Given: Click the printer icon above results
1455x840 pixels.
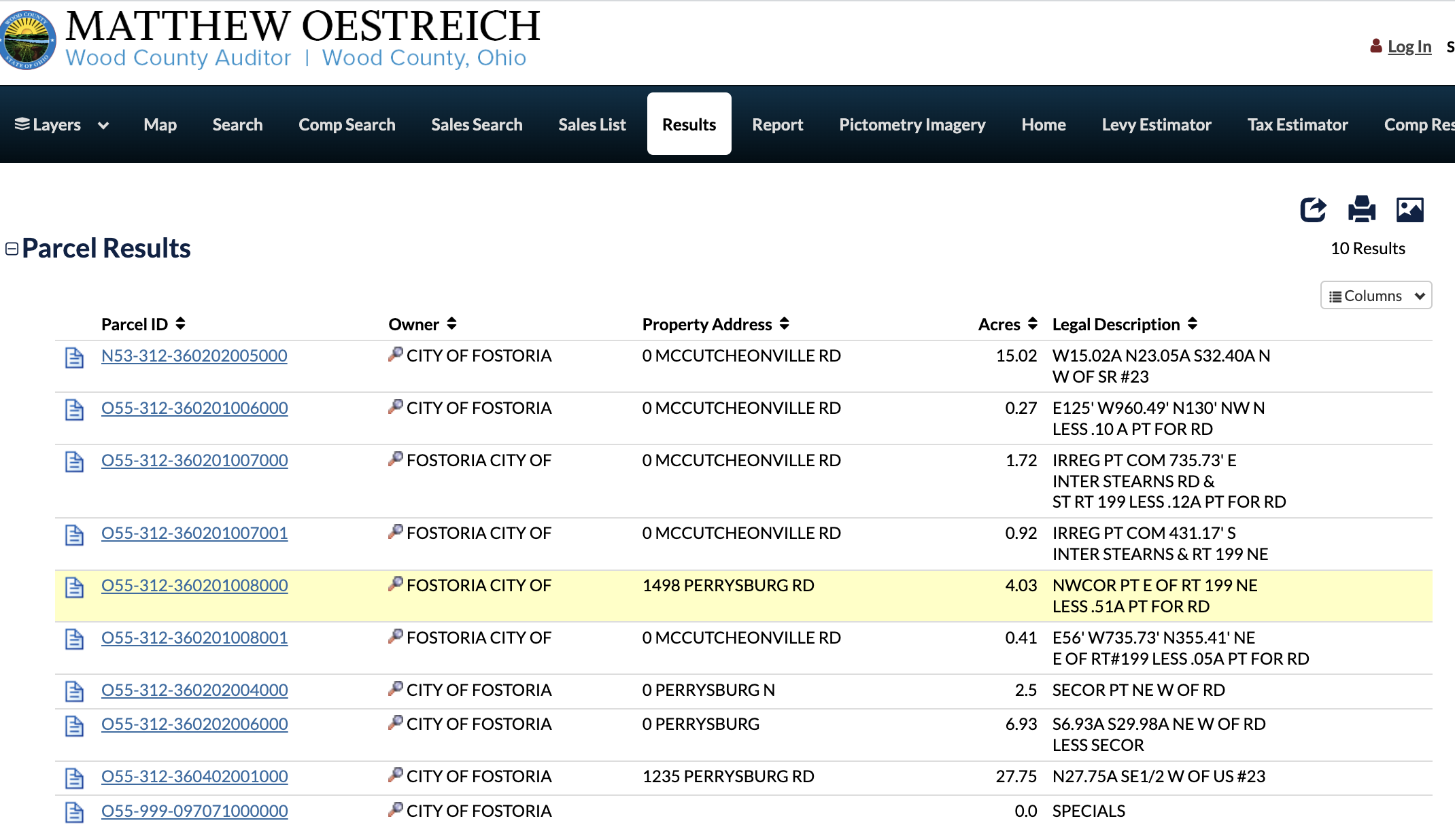Looking at the screenshot, I should pyautogui.click(x=1362, y=209).
